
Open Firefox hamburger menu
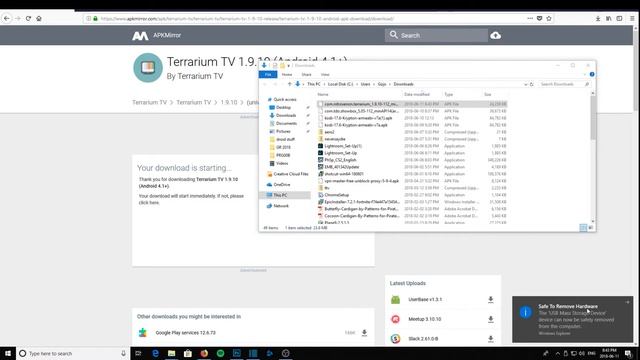point(632,18)
